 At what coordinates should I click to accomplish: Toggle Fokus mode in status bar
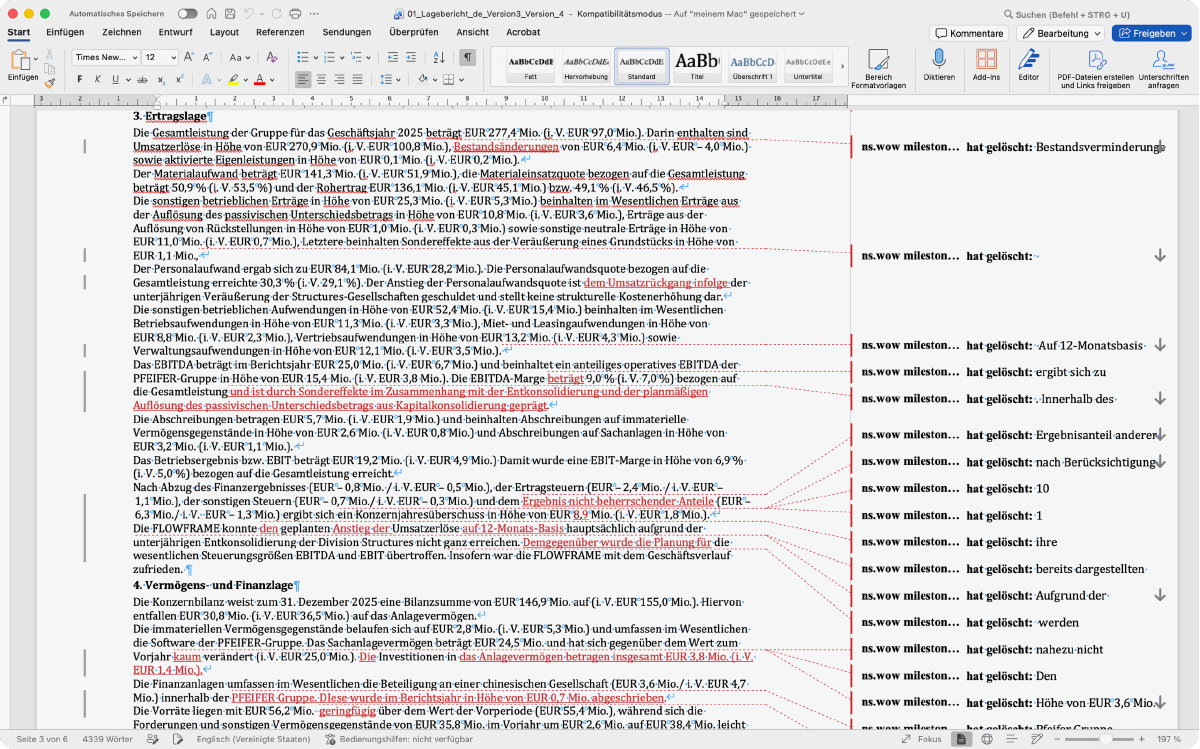(x=922, y=739)
